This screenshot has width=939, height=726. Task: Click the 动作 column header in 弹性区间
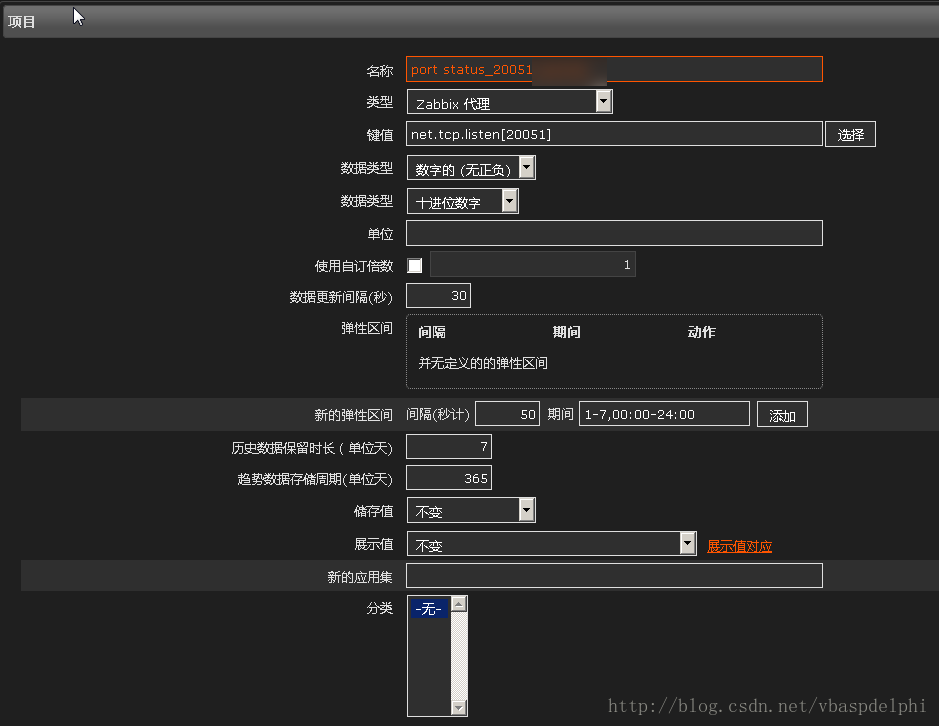(x=701, y=332)
